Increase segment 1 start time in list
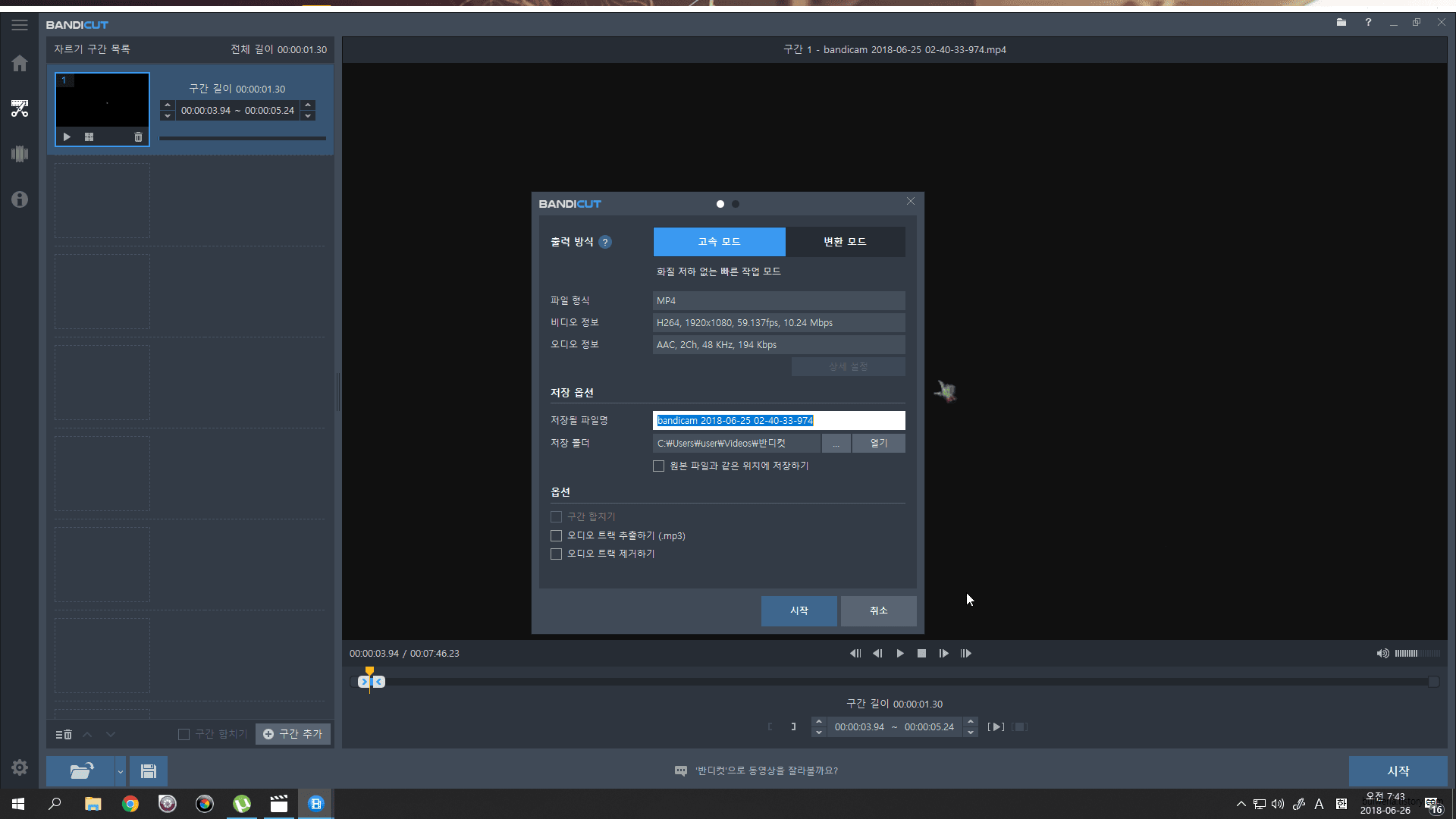 168,105
